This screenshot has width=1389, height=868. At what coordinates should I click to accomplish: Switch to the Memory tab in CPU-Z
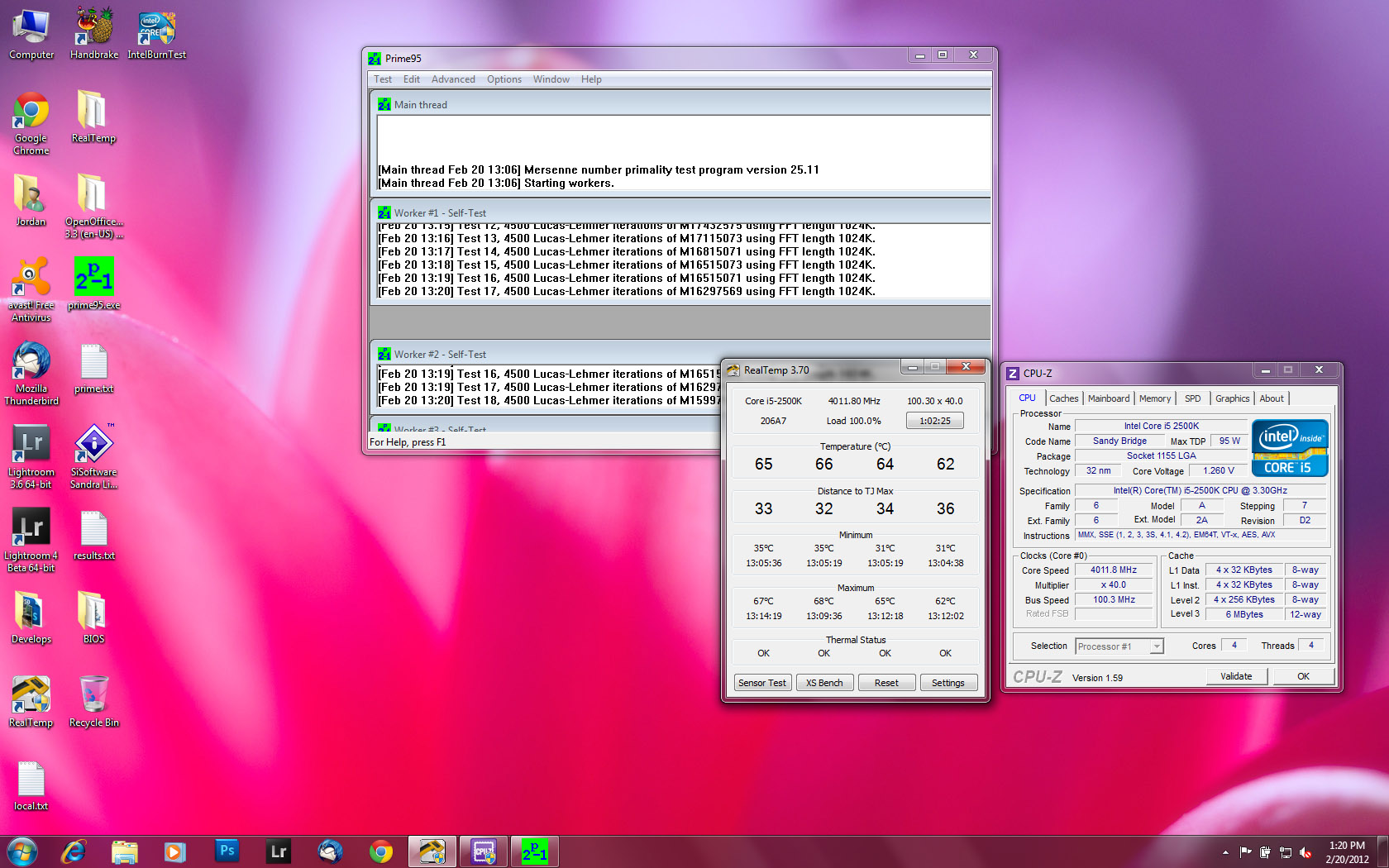[1154, 398]
